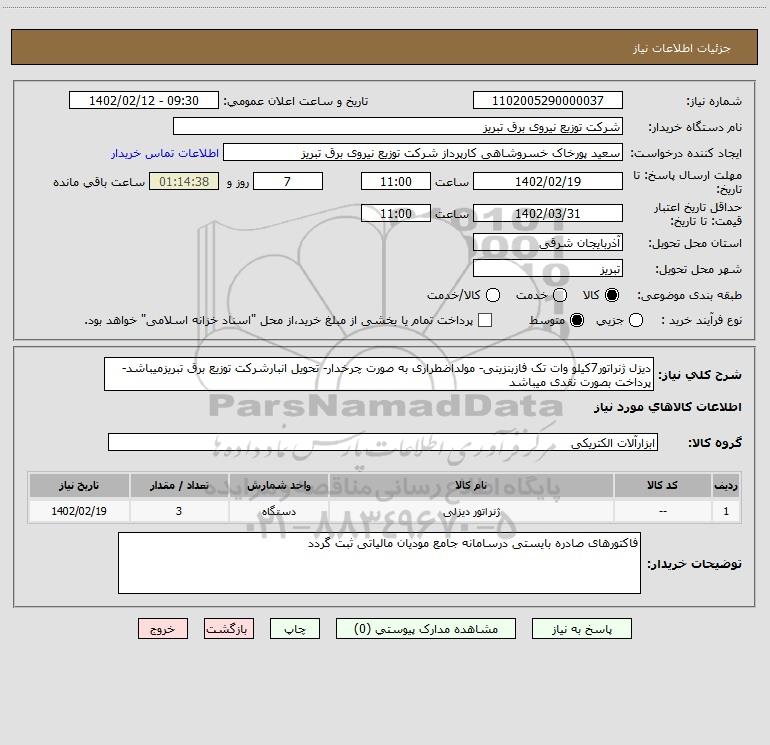Toggle the اسناد خزانه اسلامی payment checkbox

[x=485, y=320]
